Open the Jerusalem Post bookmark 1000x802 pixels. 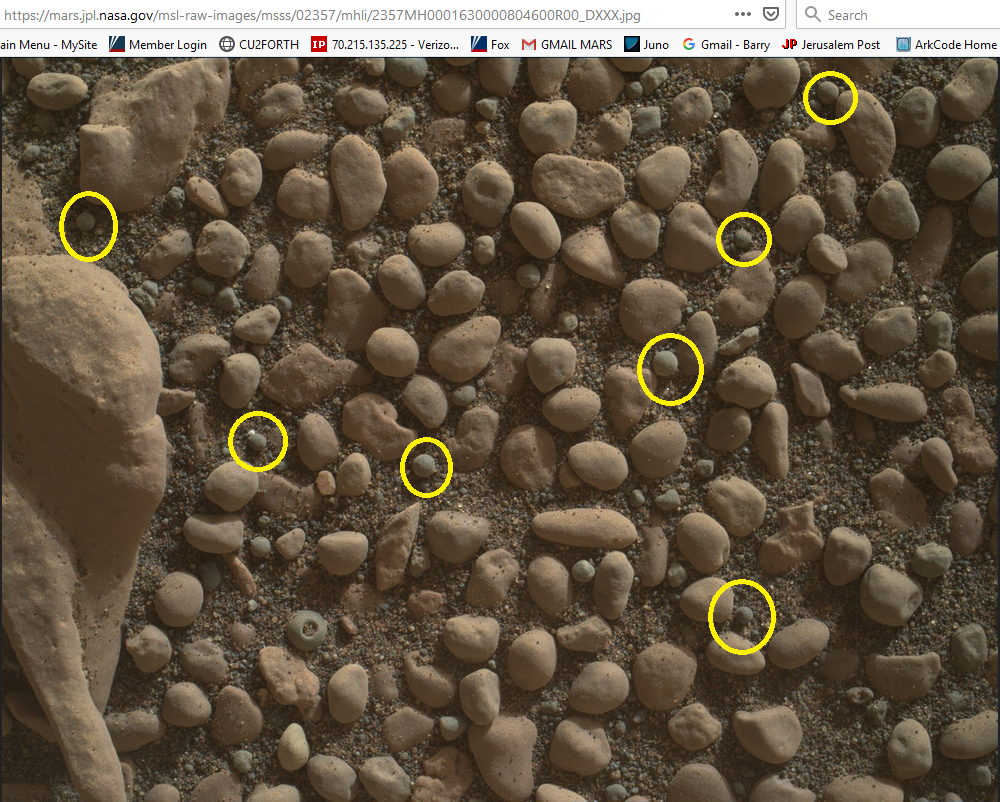pyautogui.click(x=831, y=45)
